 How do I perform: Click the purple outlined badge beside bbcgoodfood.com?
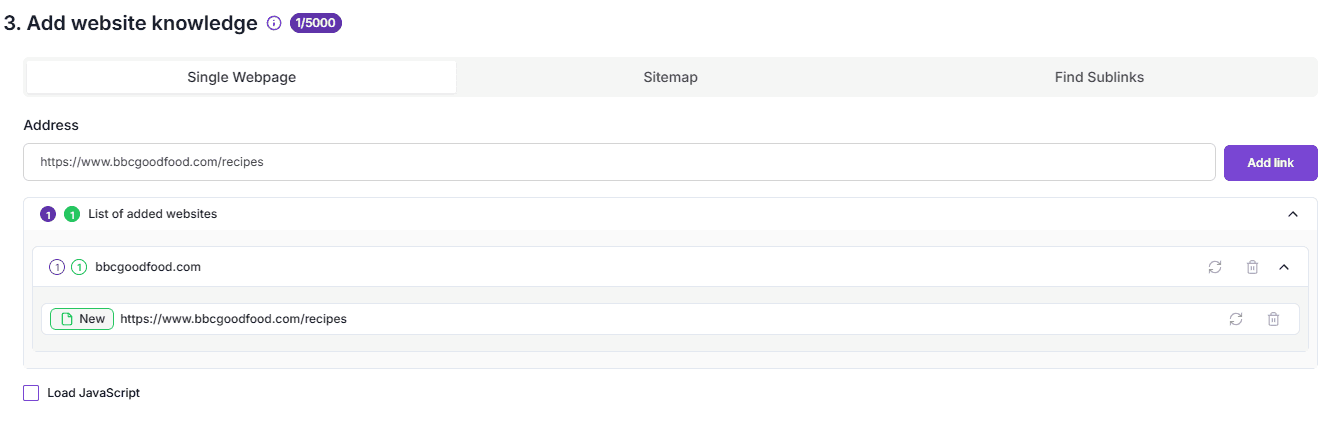(57, 267)
